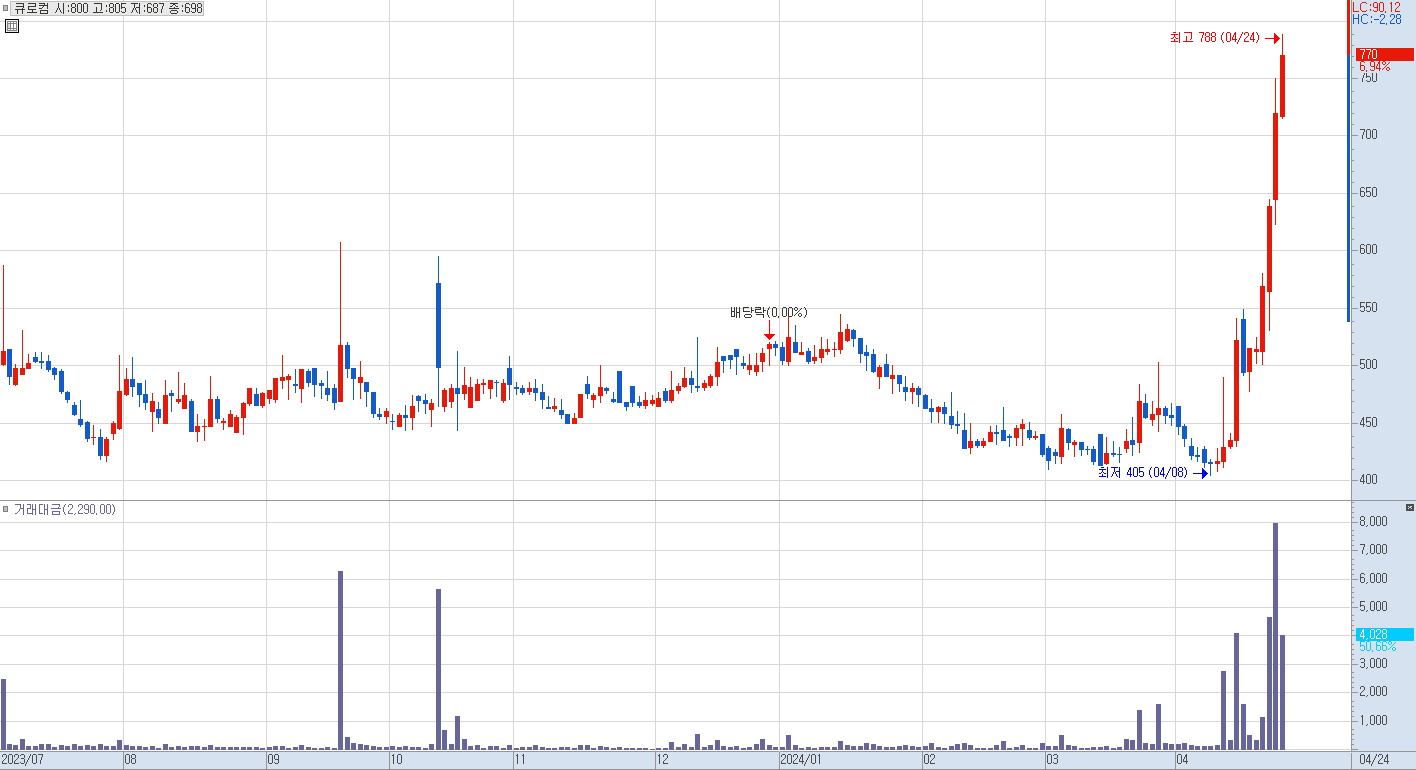1416x770 pixels.
Task: Click the 04/24 date label at bottom right
Action: coord(1374,760)
